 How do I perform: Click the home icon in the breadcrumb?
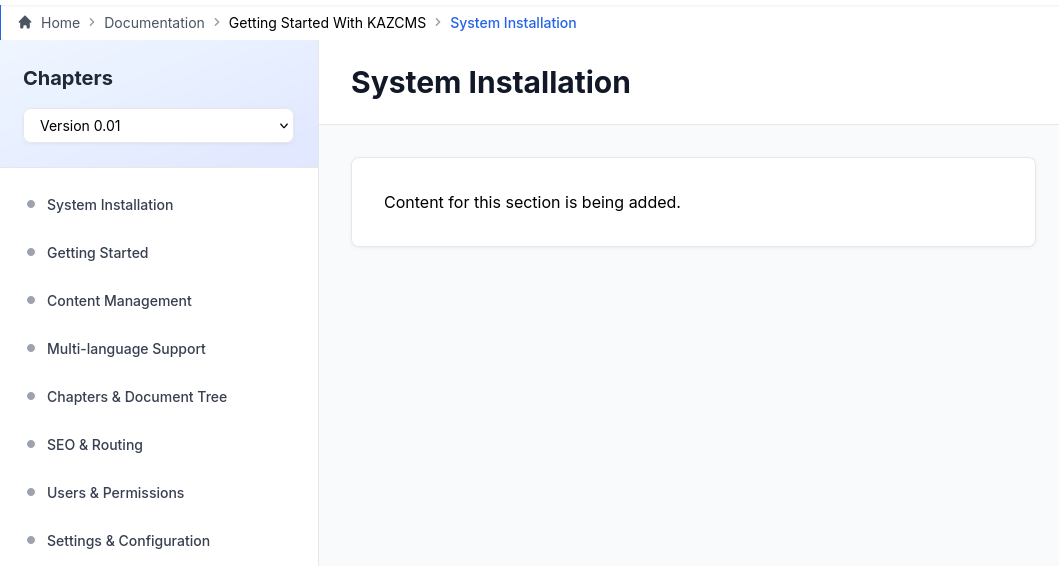pos(25,22)
